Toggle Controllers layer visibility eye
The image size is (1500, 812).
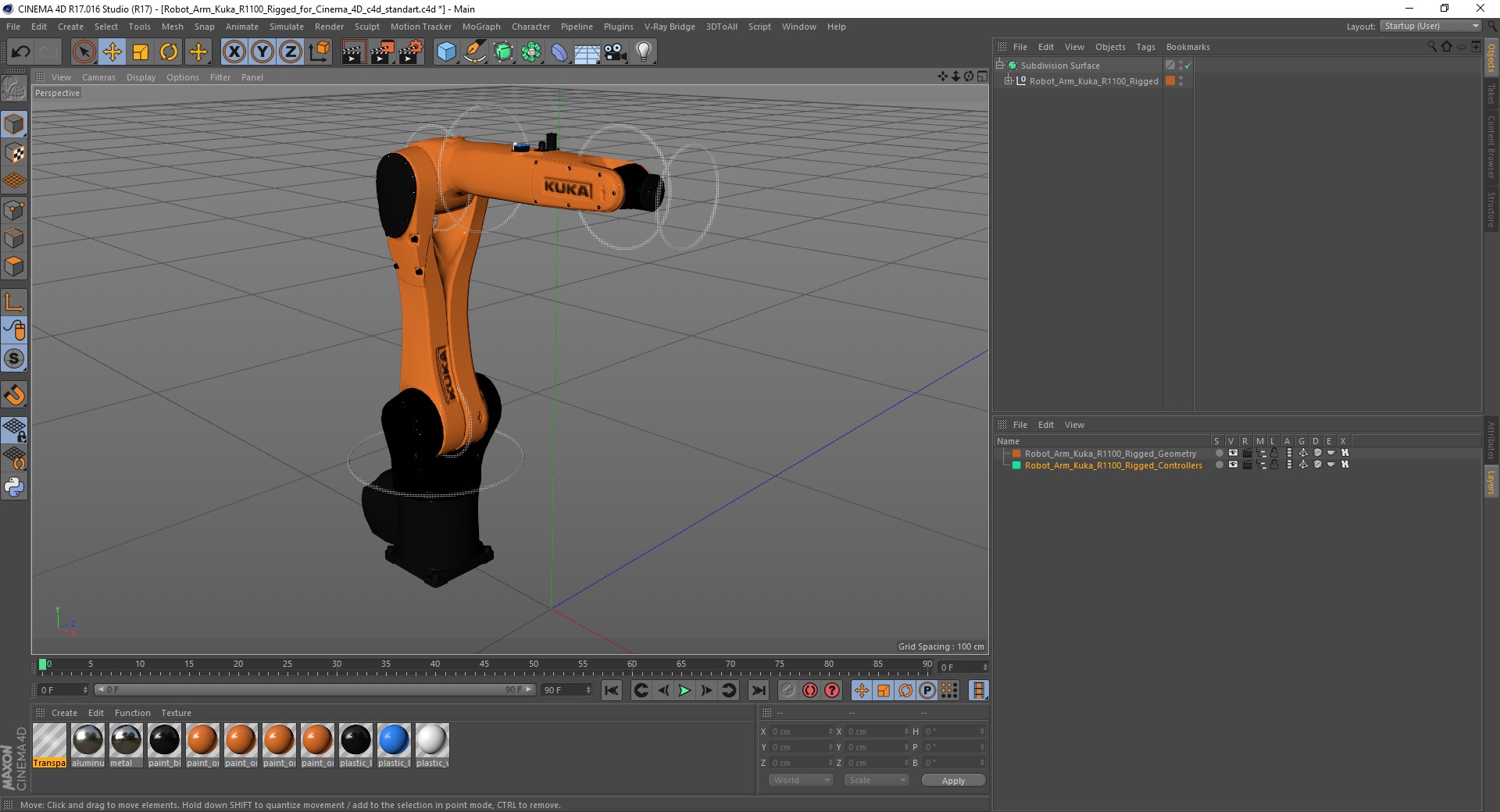[1233, 465]
